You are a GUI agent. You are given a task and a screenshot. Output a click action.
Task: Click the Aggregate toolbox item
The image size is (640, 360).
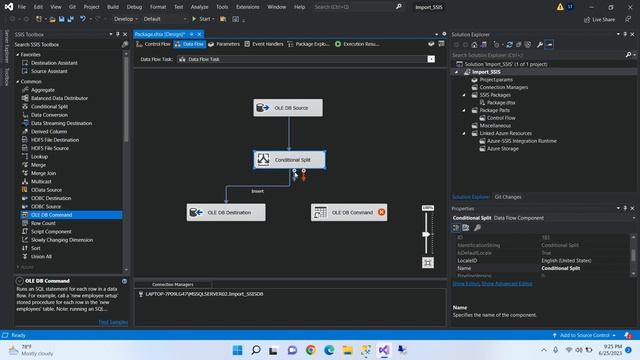click(x=42, y=90)
